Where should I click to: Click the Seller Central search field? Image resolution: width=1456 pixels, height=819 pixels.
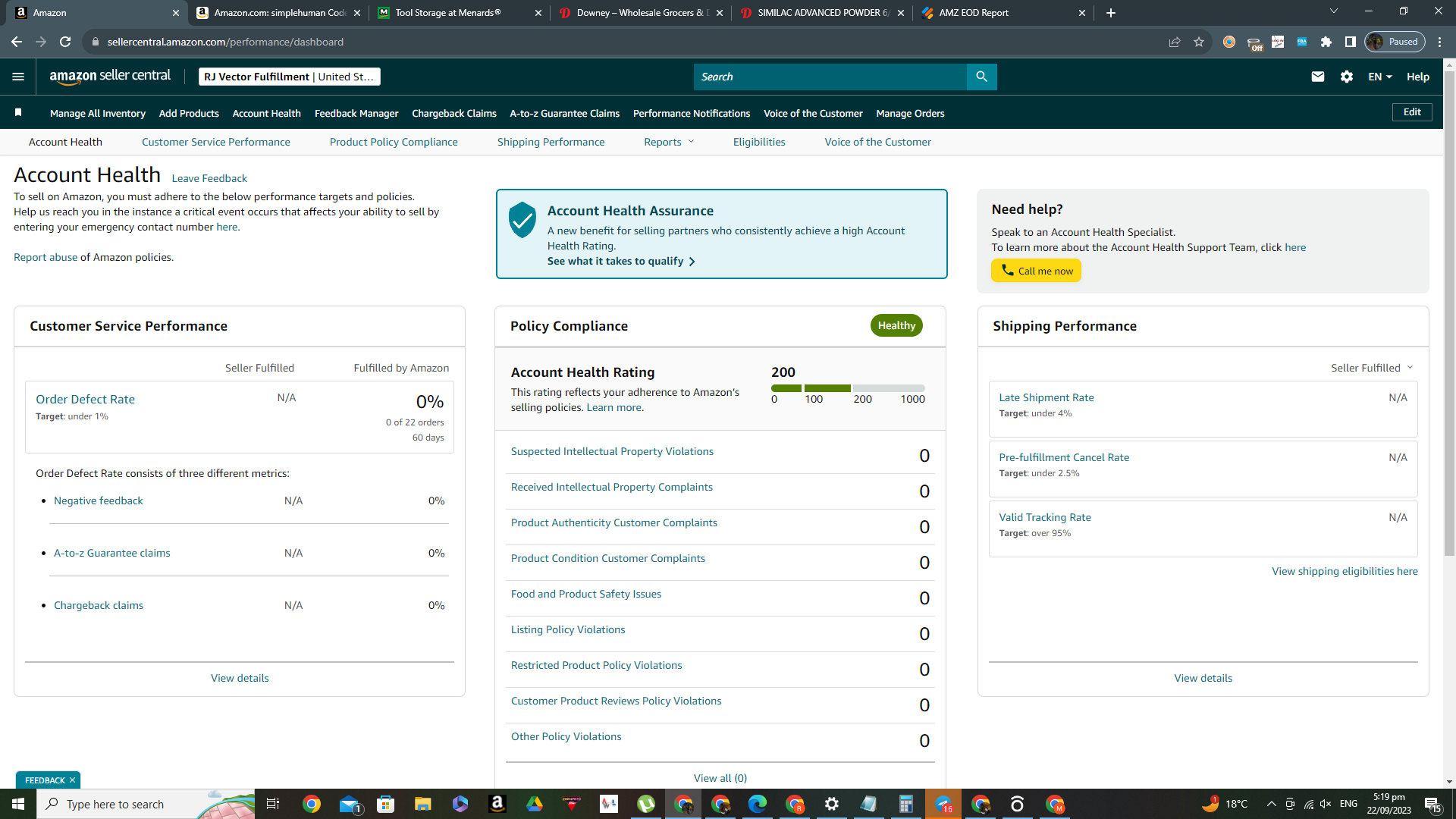tap(830, 77)
